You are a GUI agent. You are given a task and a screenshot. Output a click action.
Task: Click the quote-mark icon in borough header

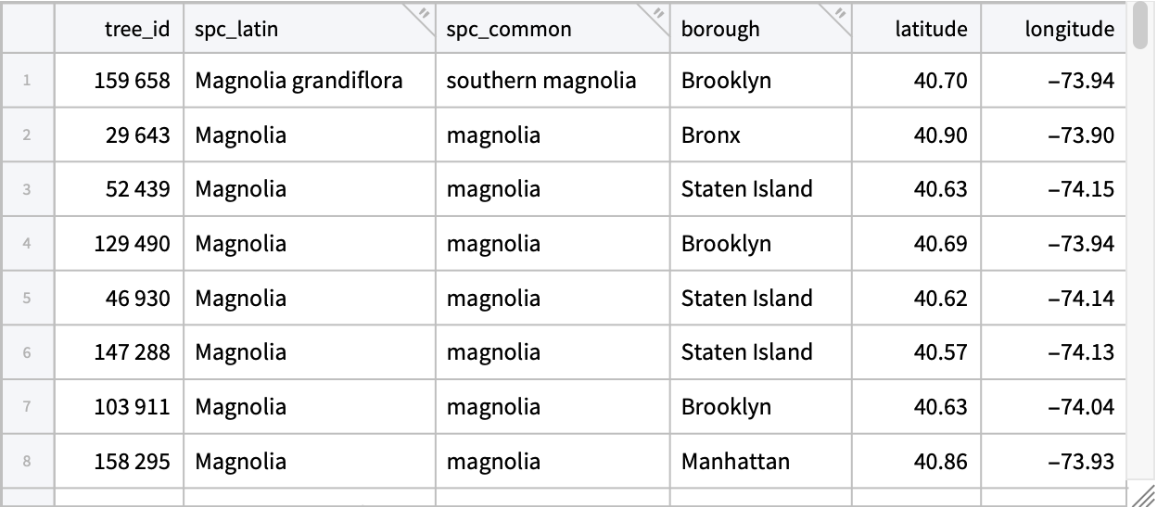840,13
